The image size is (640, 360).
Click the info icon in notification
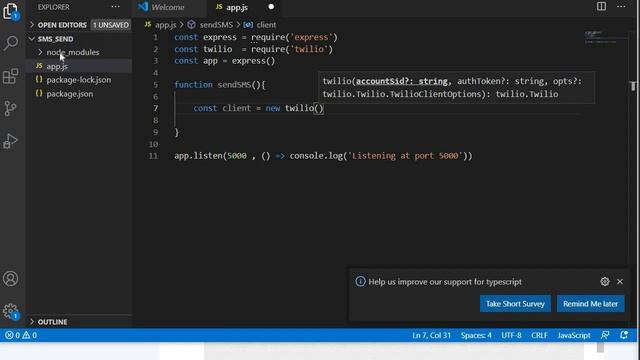(x=360, y=282)
